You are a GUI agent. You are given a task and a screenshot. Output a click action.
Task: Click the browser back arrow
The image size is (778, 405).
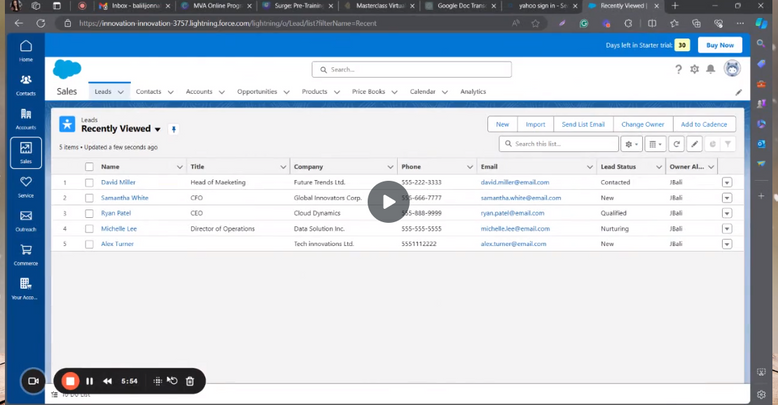[x=19, y=23]
